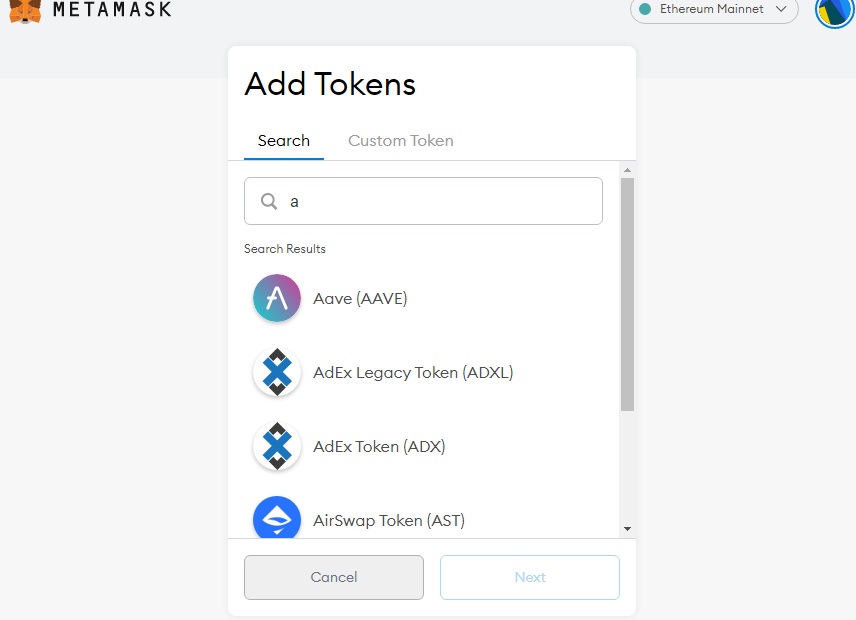Click the magnifier search icon
This screenshot has height=620, width=856.
click(x=269, y=201)
